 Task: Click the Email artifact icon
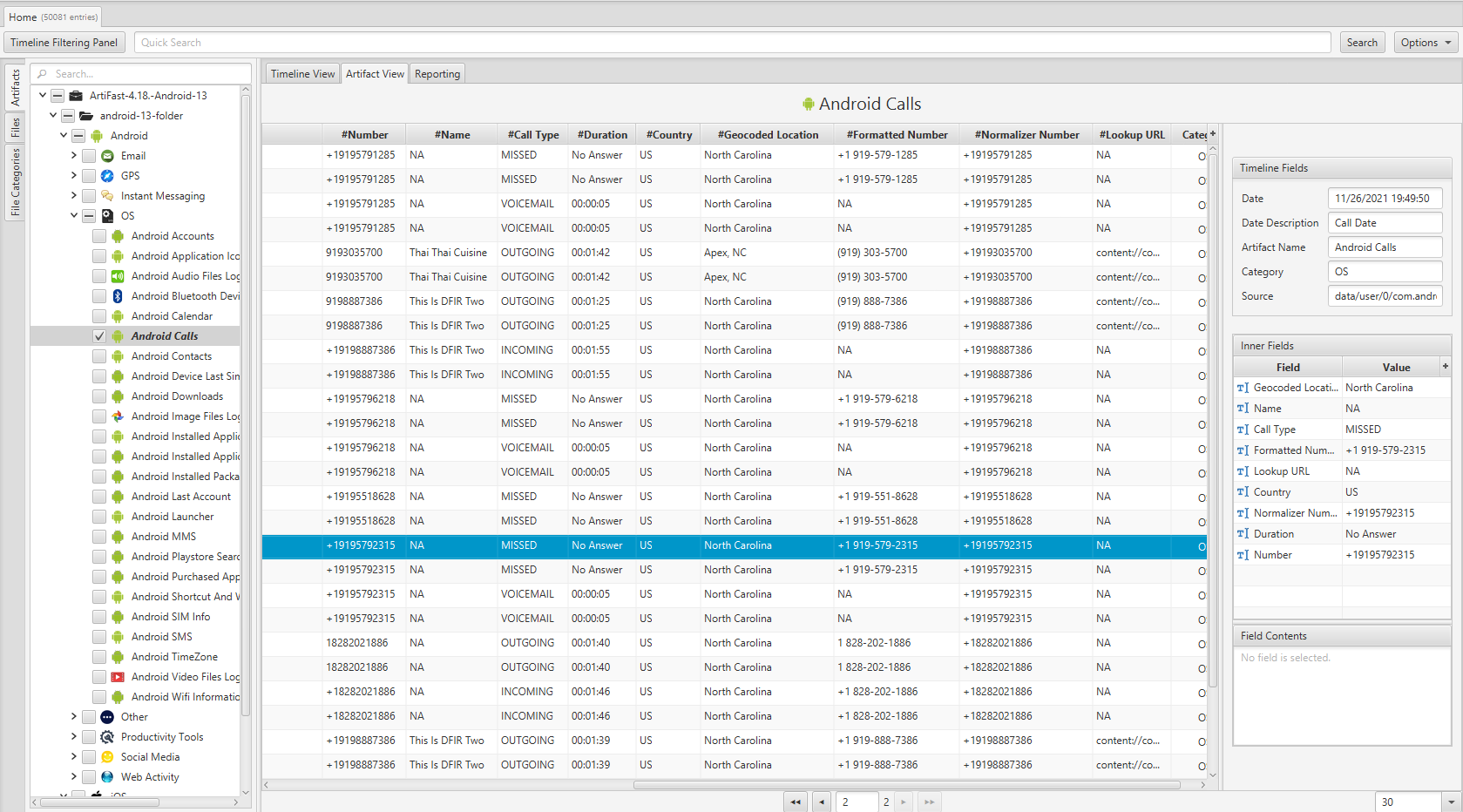pos(107,156)
